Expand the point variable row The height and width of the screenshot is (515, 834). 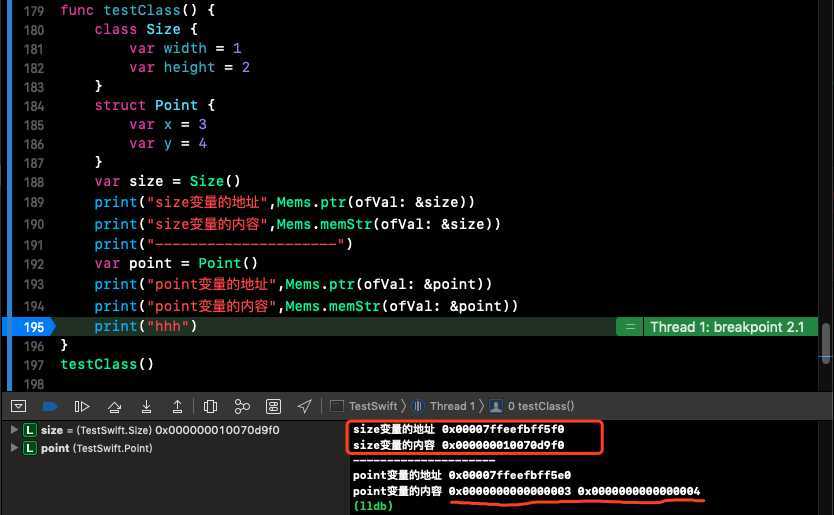click(x=14, y=448)
